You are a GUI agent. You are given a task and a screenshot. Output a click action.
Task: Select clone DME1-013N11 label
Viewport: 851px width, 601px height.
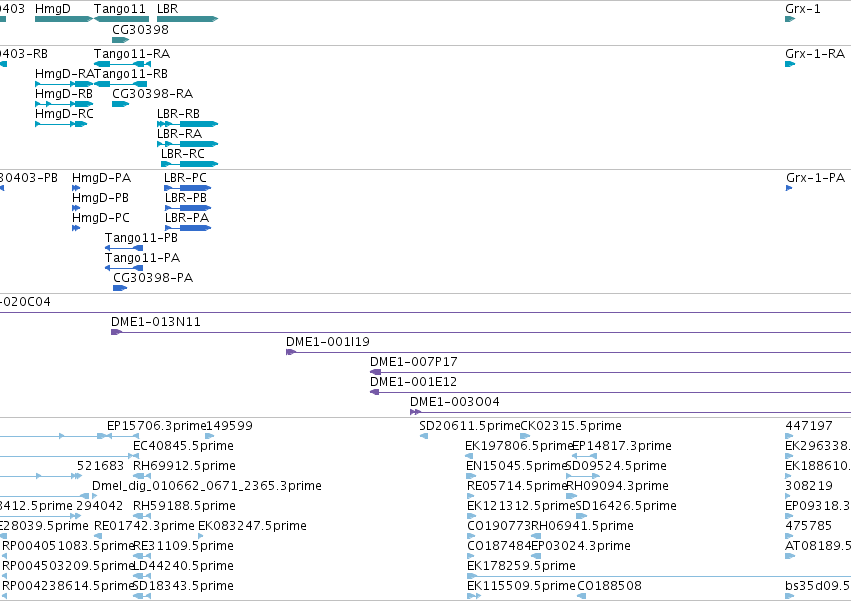click(x=156, y=322)
